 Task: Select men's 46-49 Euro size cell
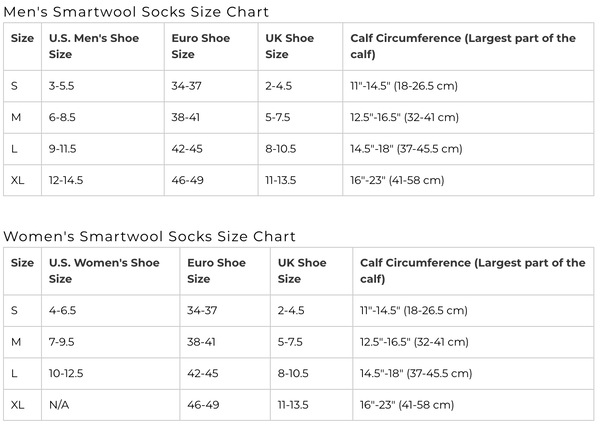click(x=188, y=180)
